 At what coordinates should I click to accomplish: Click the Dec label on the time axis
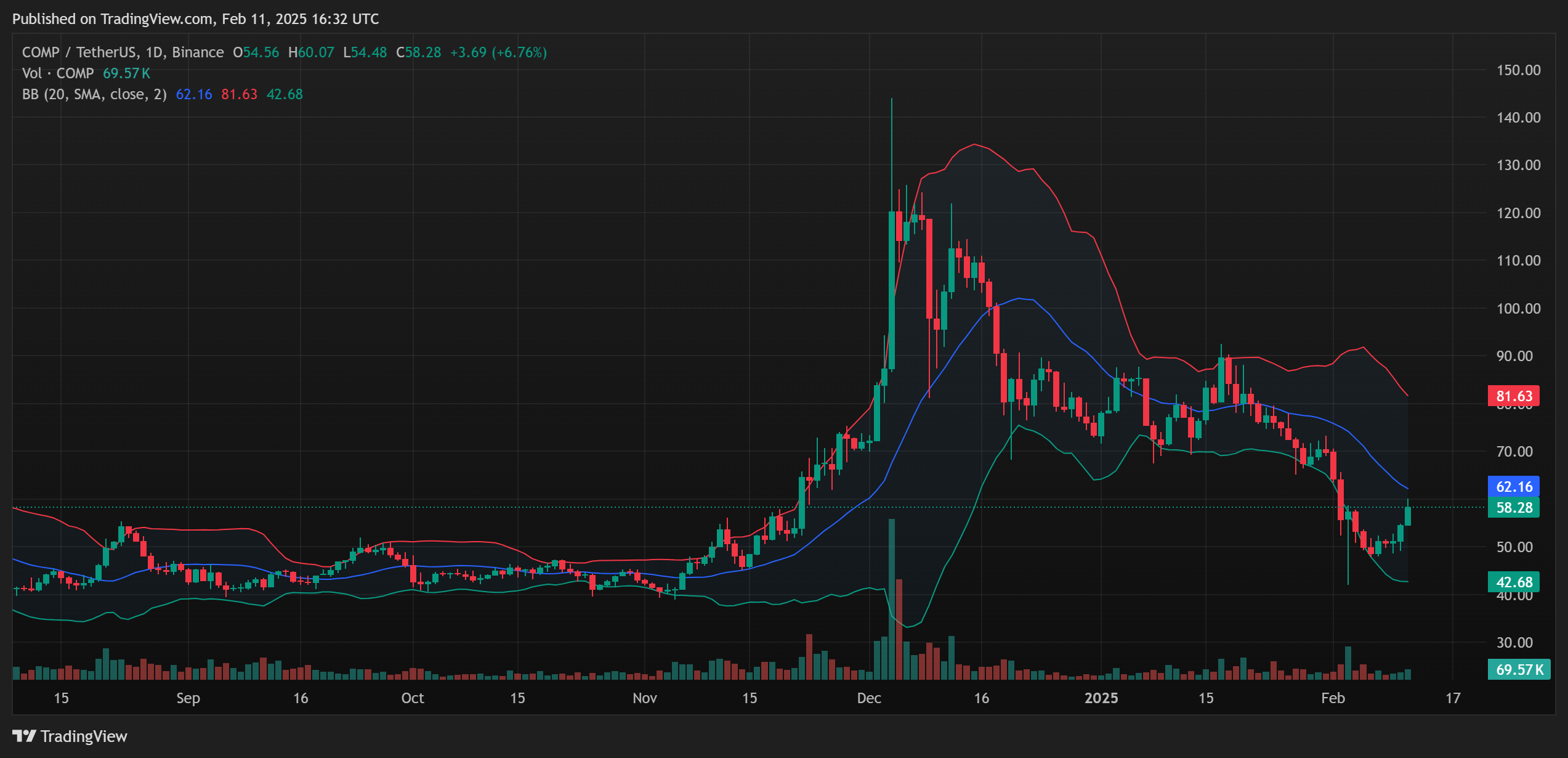tap(869, 698)
